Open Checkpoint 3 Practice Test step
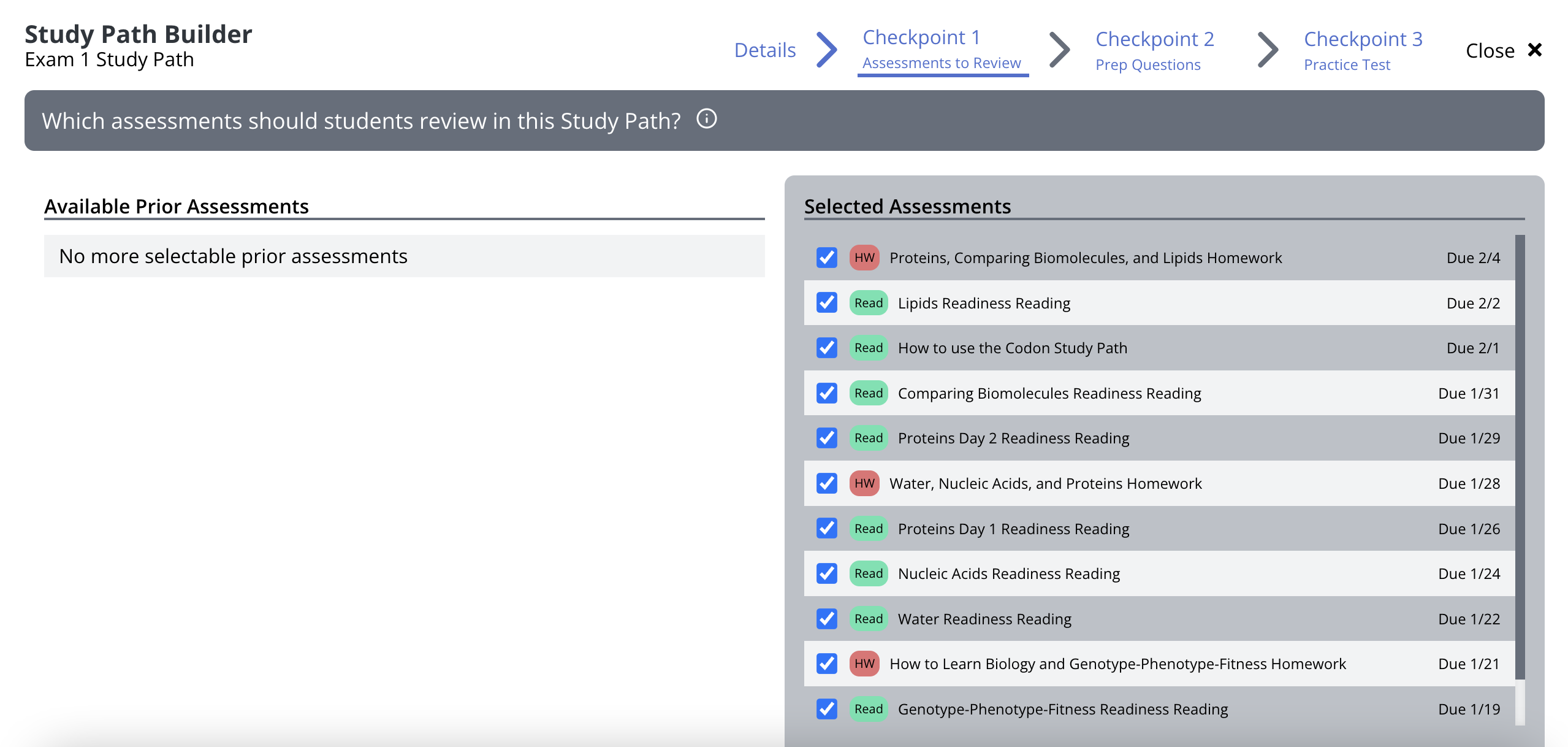1568x747 pixels. (1362, 50)
